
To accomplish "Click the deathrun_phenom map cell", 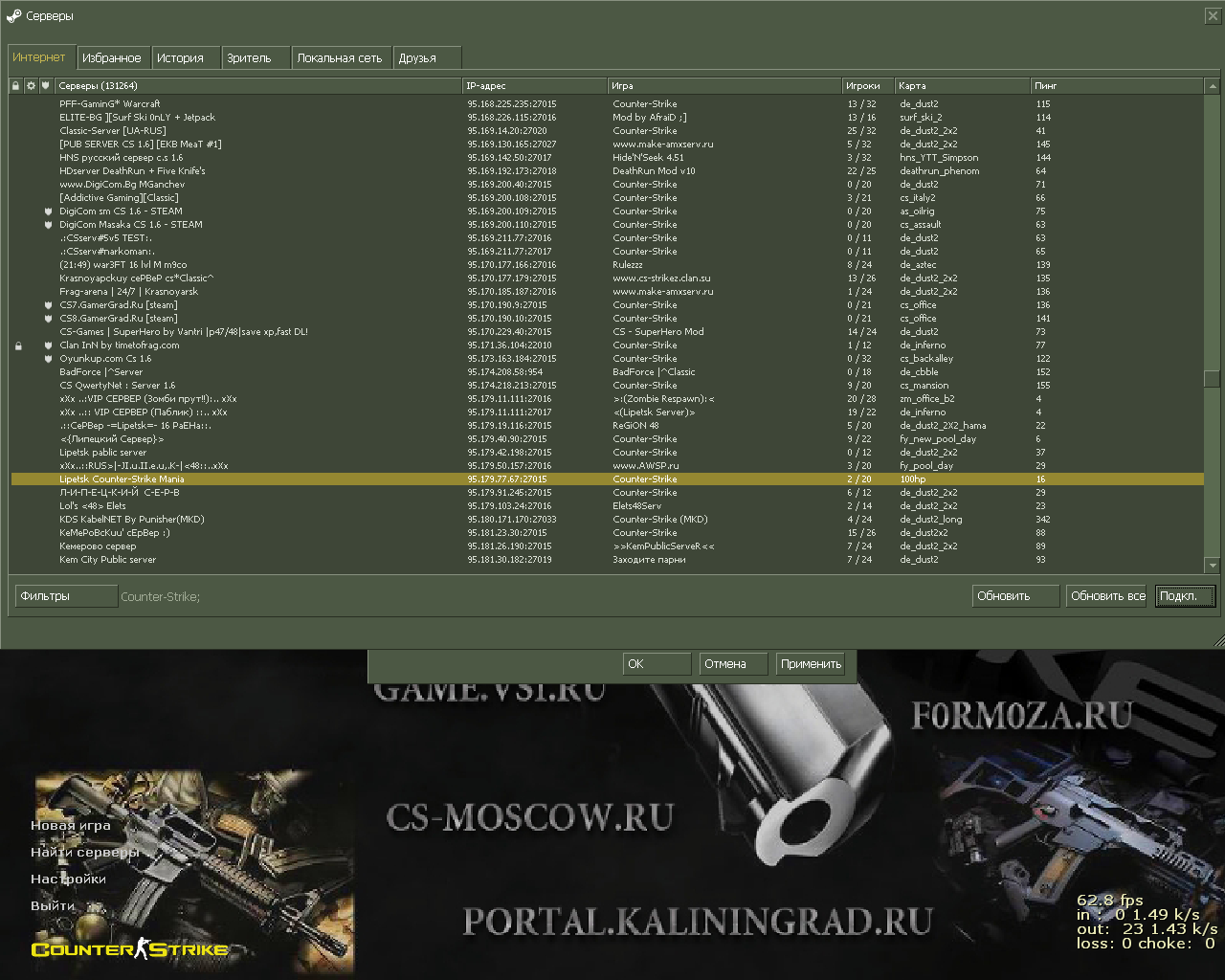I will [940, 171].
